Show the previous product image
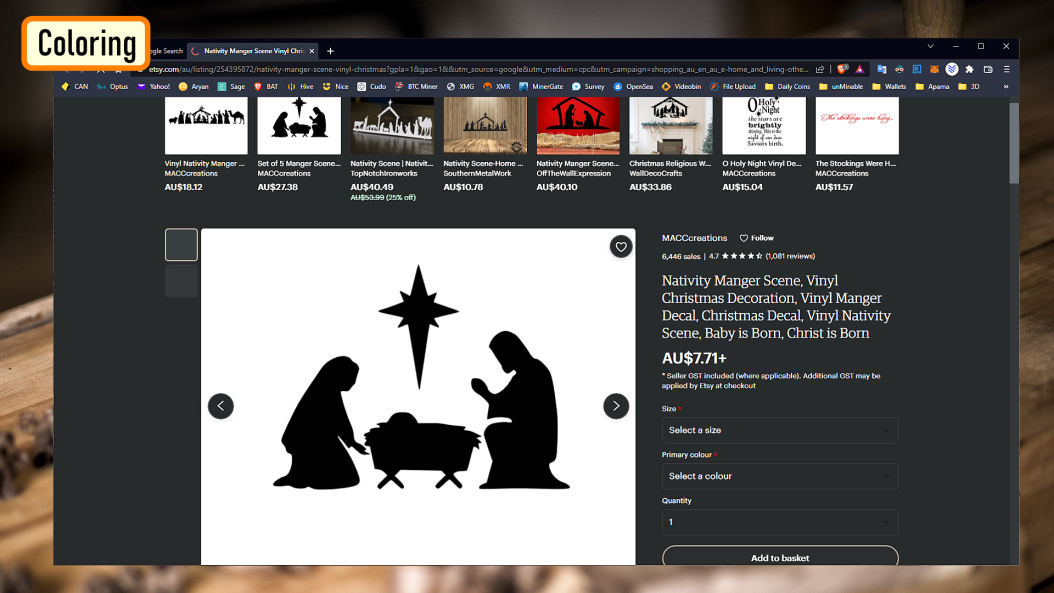This screenshot has height=593, width=1054. 220,406
